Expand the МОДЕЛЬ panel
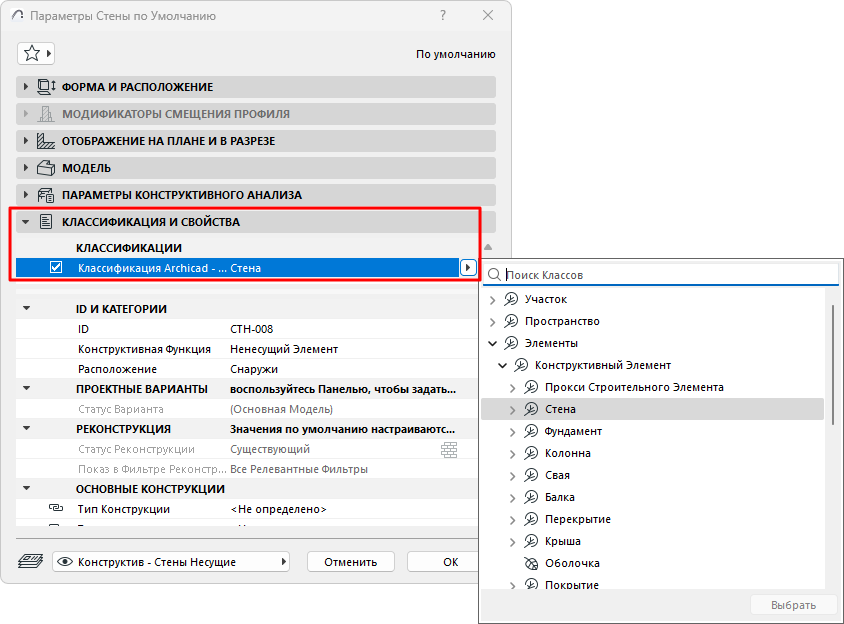 tap(25, 168)
